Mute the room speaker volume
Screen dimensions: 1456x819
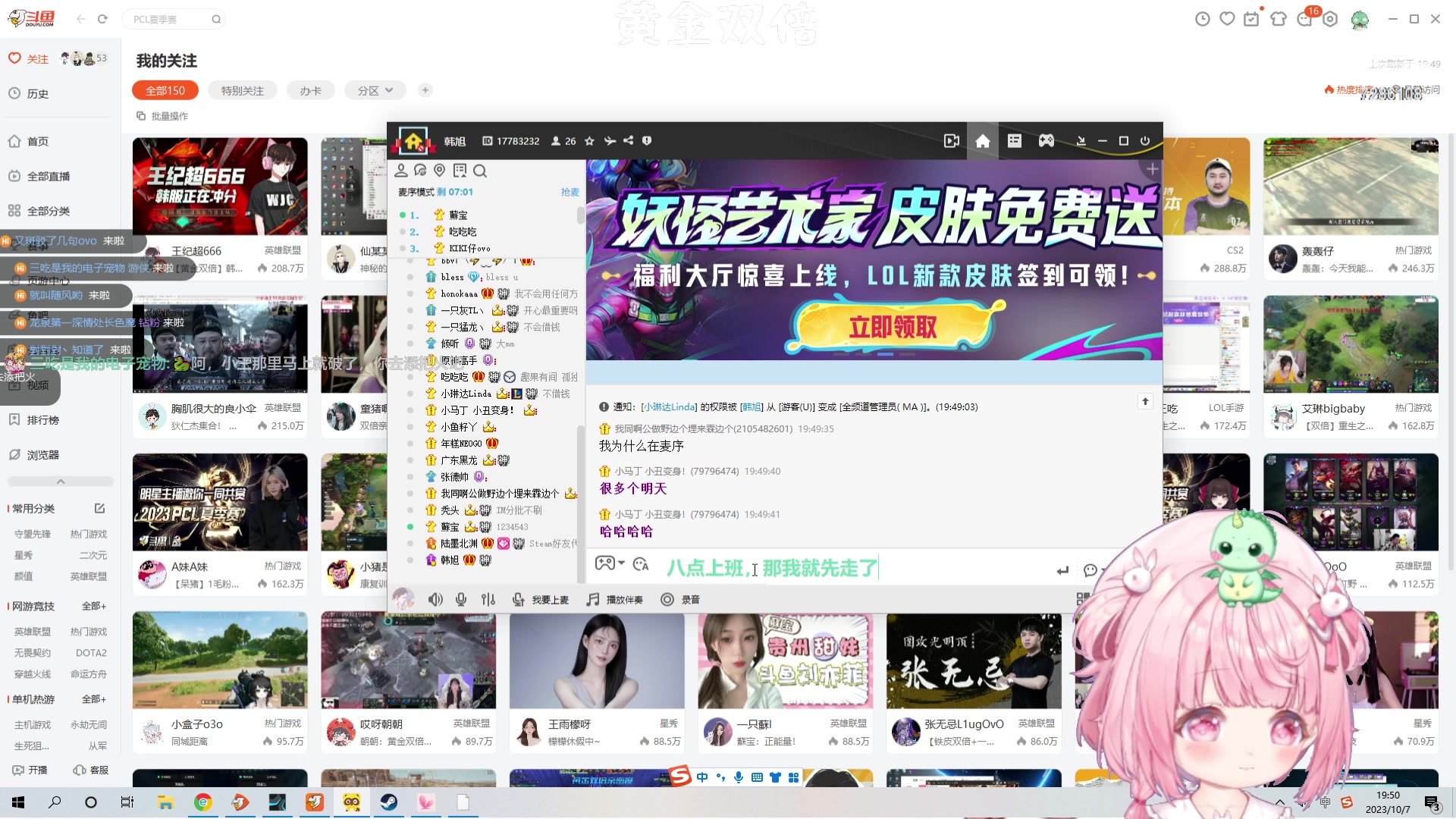pos(435,599)
